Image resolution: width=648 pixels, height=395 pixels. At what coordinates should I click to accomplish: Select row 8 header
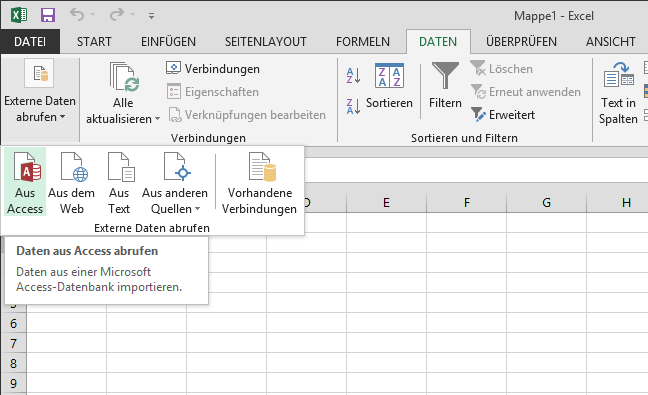pos(14,363)
